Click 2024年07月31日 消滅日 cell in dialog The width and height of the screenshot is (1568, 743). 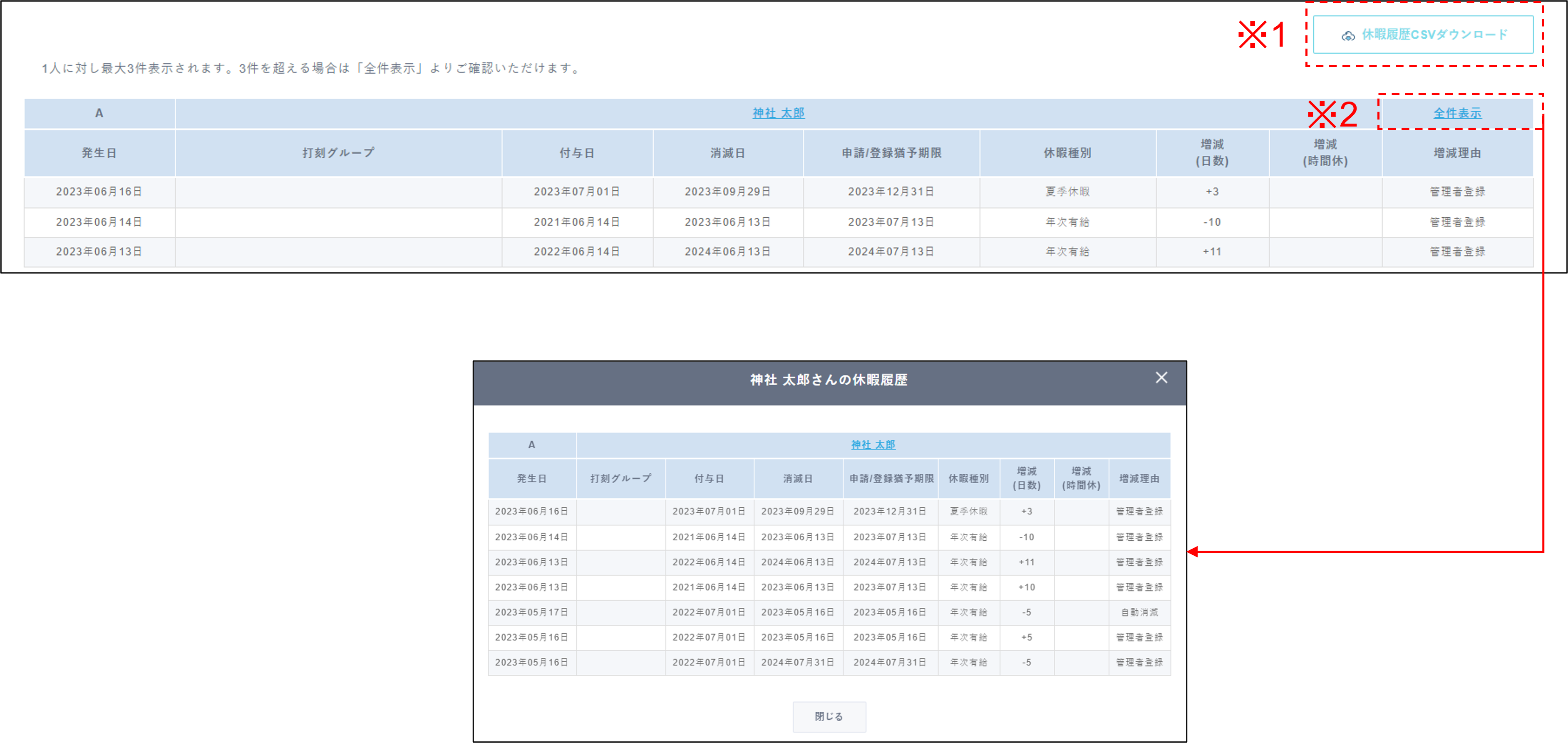pos(797,662)
